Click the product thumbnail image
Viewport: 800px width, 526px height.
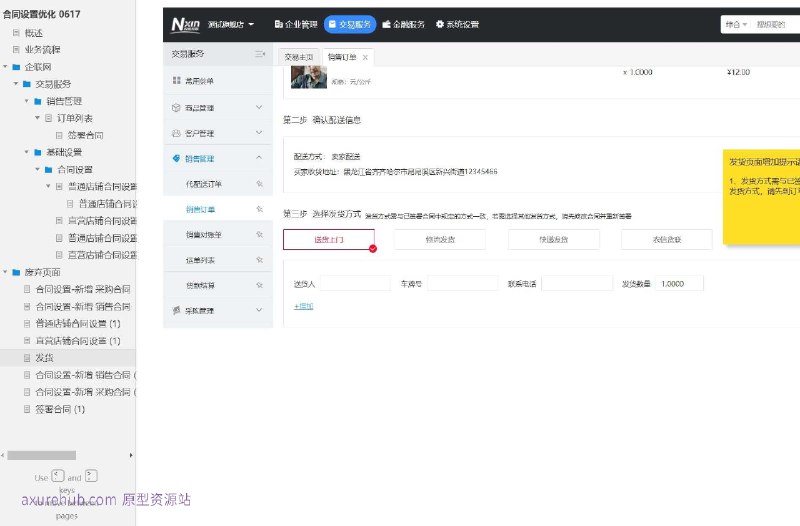(x=309, y=78)
